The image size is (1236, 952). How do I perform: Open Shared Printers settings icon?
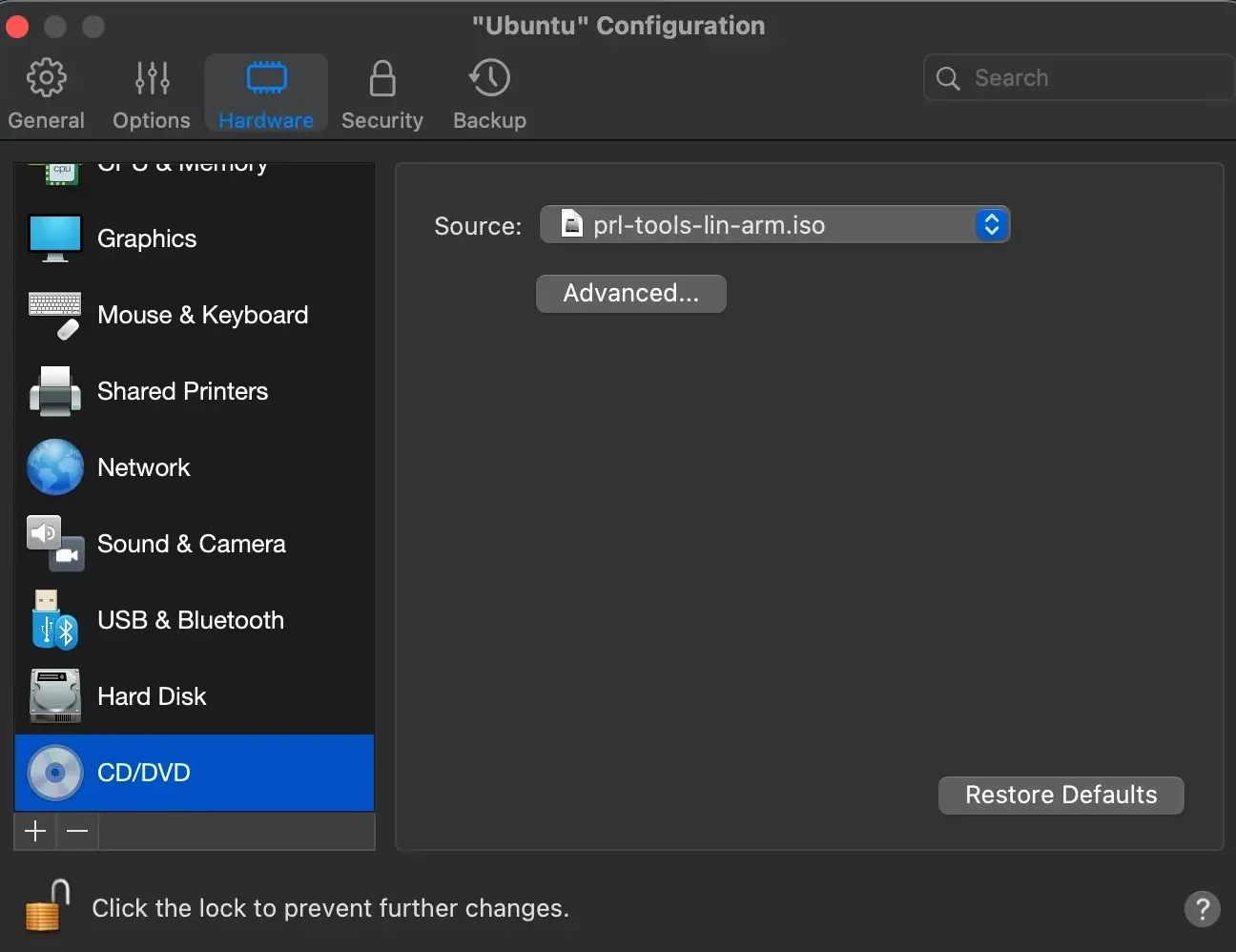(54, 391)
